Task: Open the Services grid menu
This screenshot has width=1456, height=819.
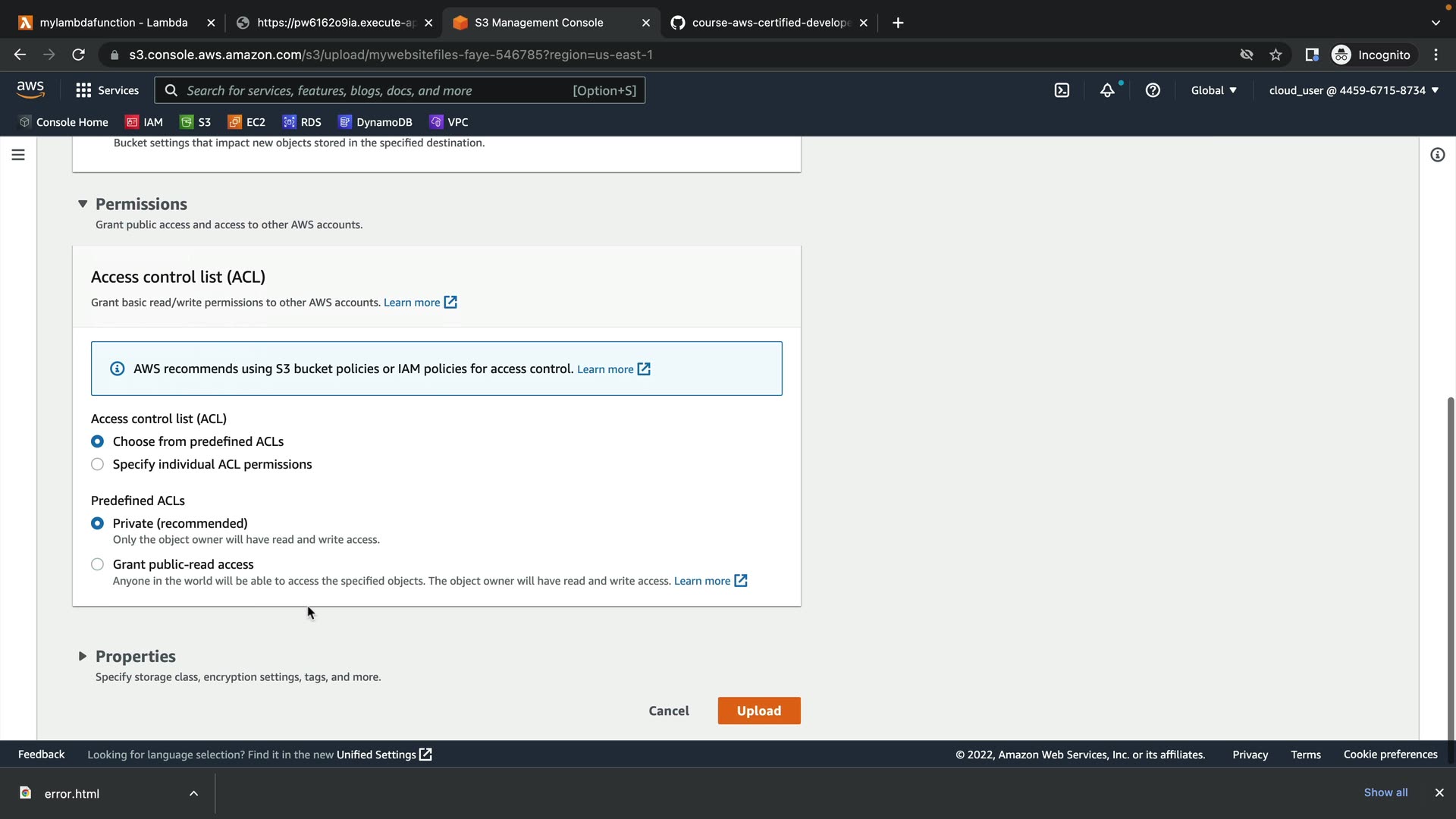Action: (107, 90)
